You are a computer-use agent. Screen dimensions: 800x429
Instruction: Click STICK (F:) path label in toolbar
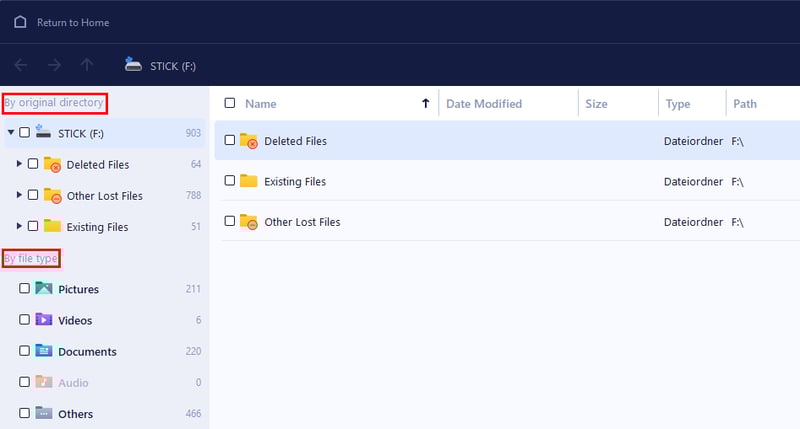[173, 66]
